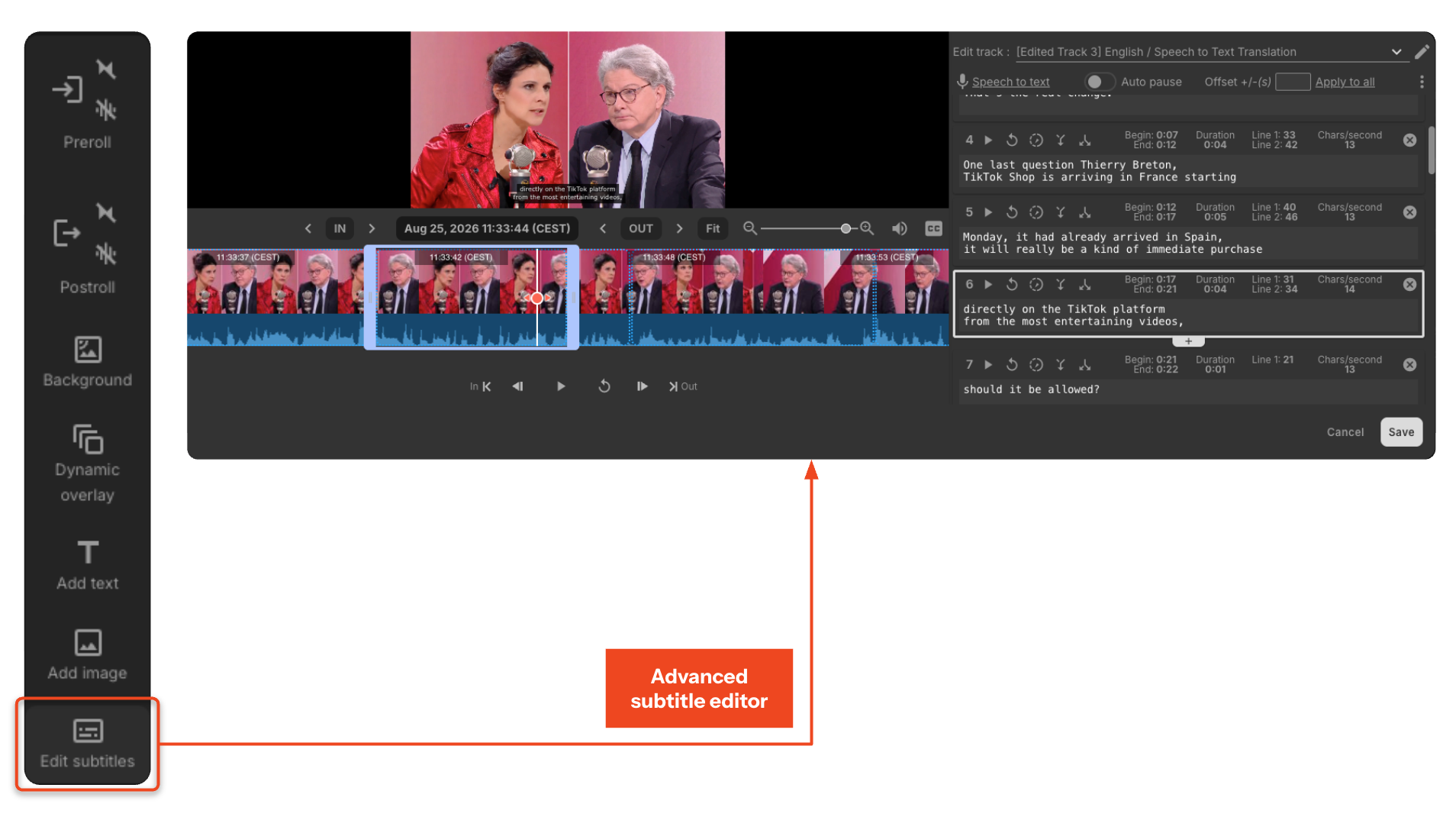The height and width of the screenshot is (817, 1456).
Task: Merge subtitle 6 with the next one
Action: click(x=1060, y=285)
